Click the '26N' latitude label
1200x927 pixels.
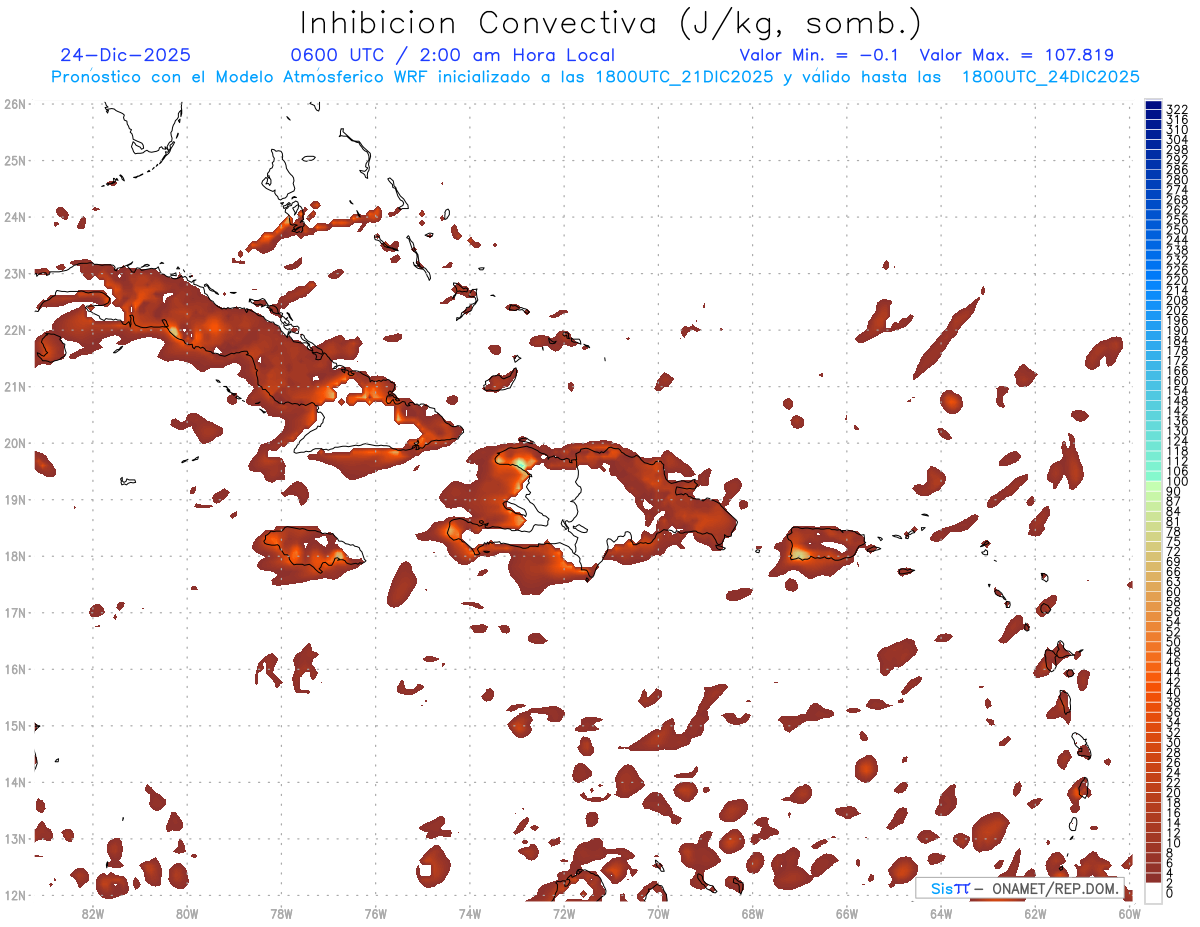(x=15, y=104)
